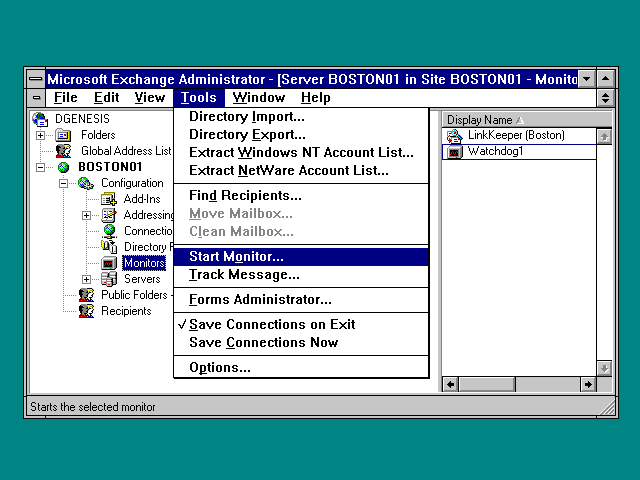Choose Directory Import from Tools menu
640x480 pixels.
click(x=301, y=117)
